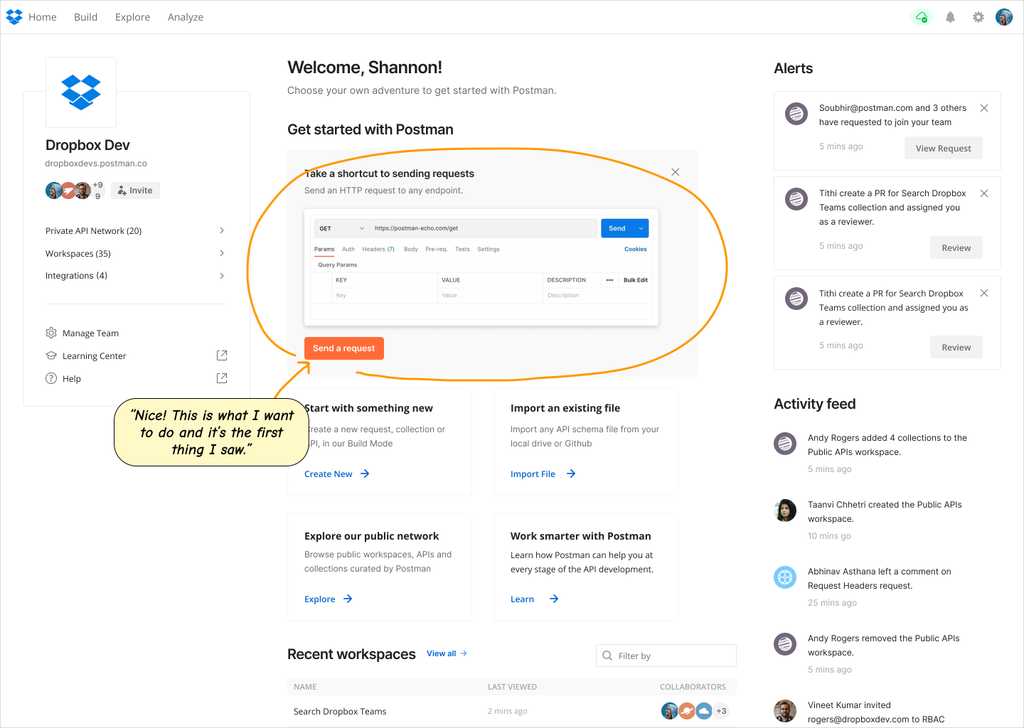Screen dimensions: 1024x728
Task: Go to the Explore menu item
Action: click(133, 17)
